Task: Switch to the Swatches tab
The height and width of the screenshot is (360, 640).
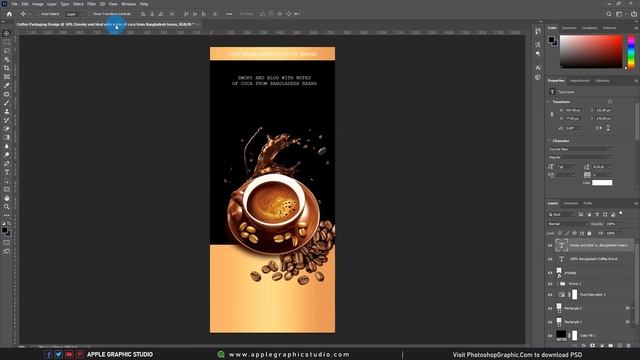Action: click(x=569, y=28)
